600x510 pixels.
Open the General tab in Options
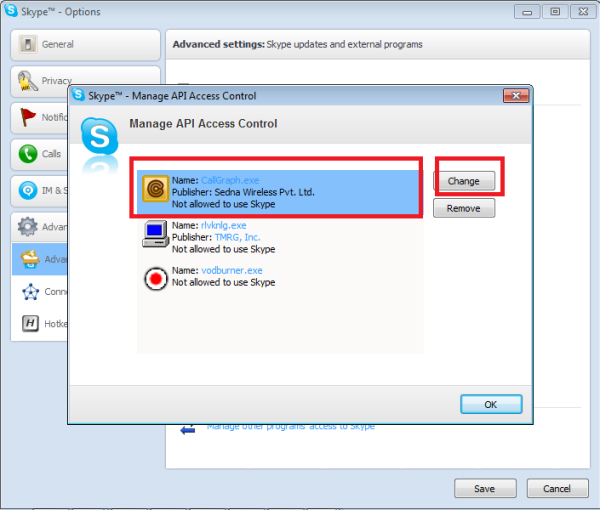(x=85, y=45)
